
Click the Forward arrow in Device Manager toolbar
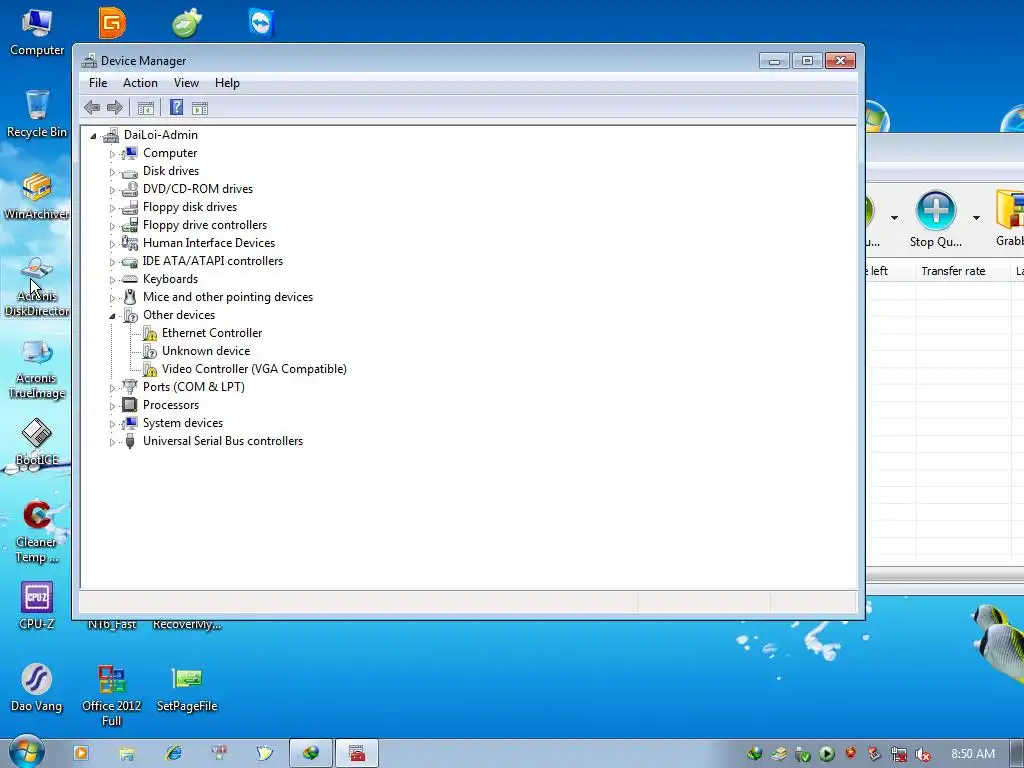click(115, 108)
